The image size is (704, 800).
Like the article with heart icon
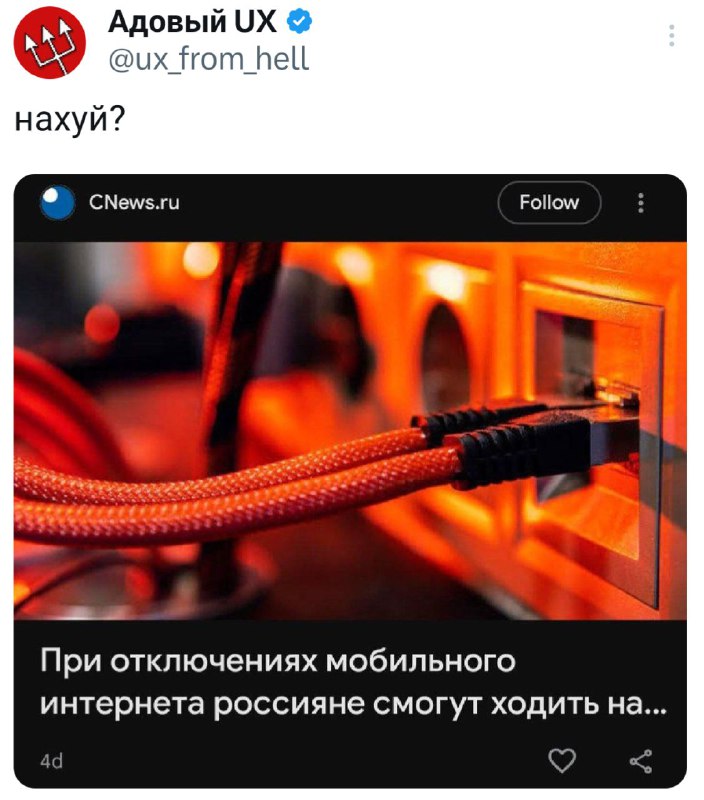(562, 761)
